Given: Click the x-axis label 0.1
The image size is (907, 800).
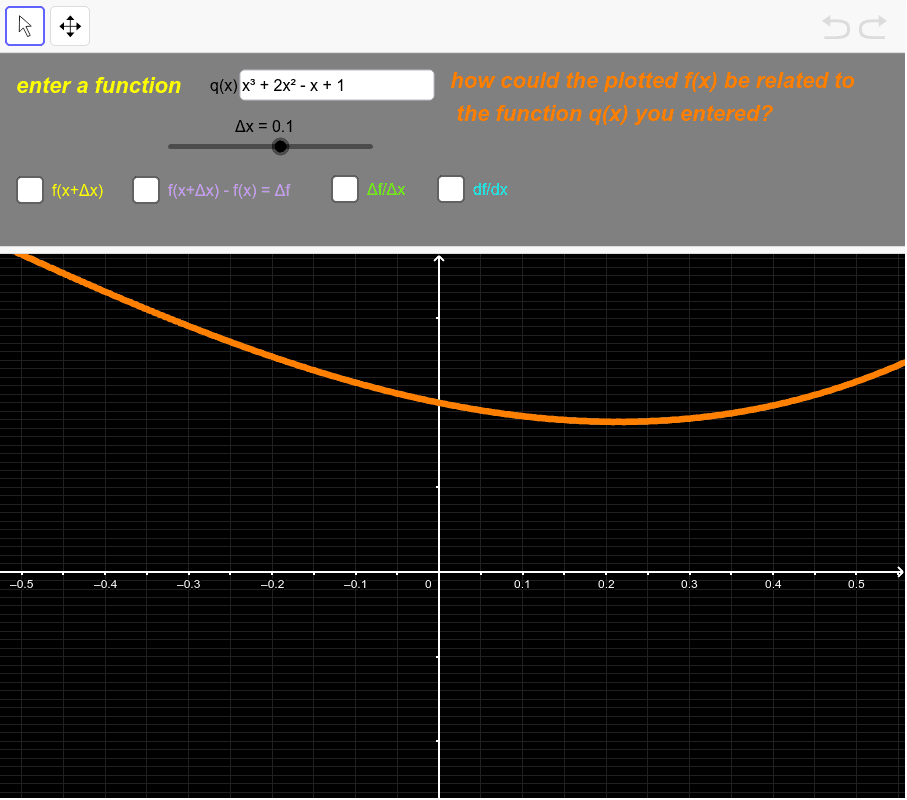Looking at the screenshot, I should 522,584.
